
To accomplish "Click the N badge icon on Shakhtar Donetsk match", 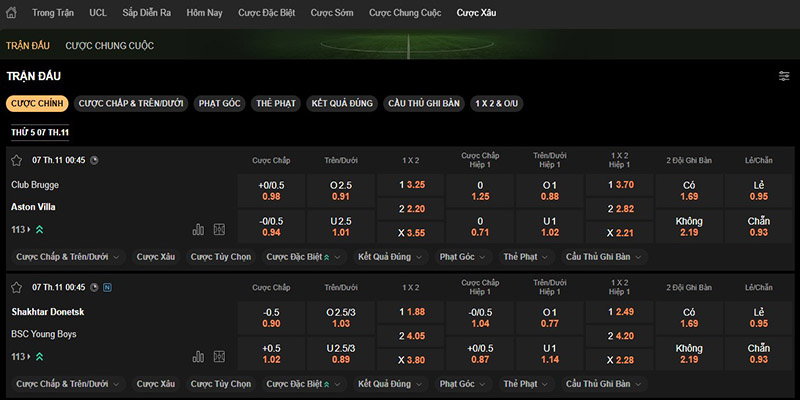I will pos(107,287).
